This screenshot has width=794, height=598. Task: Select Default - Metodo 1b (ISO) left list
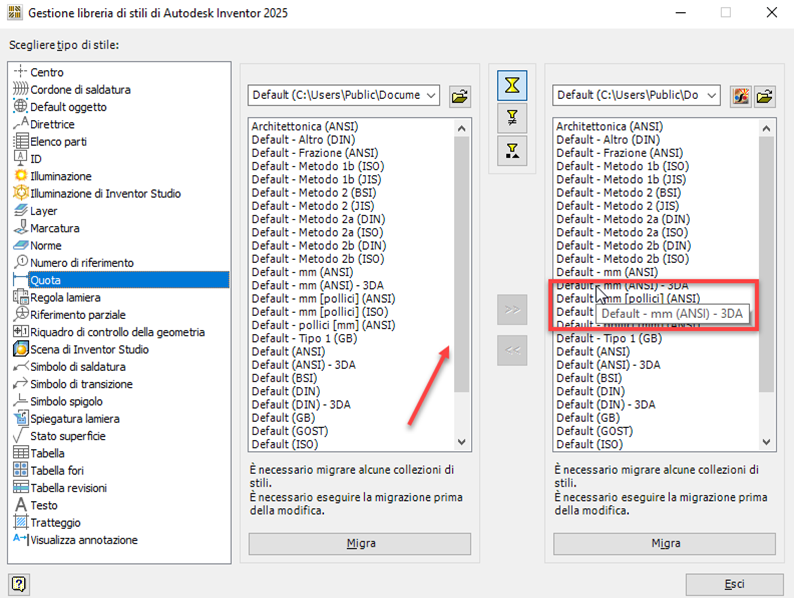point(318,166)
